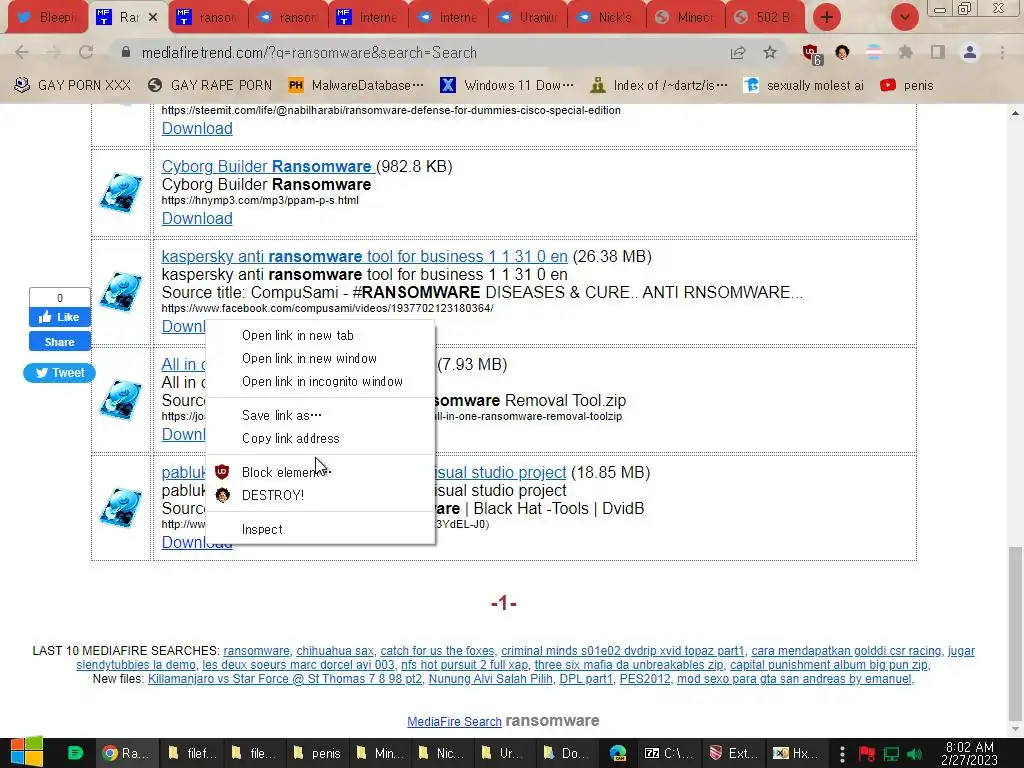Open nfs hot pursuit 2 full xap link
This screenshot has height=768, width=1024.
[x=464, y=665]
